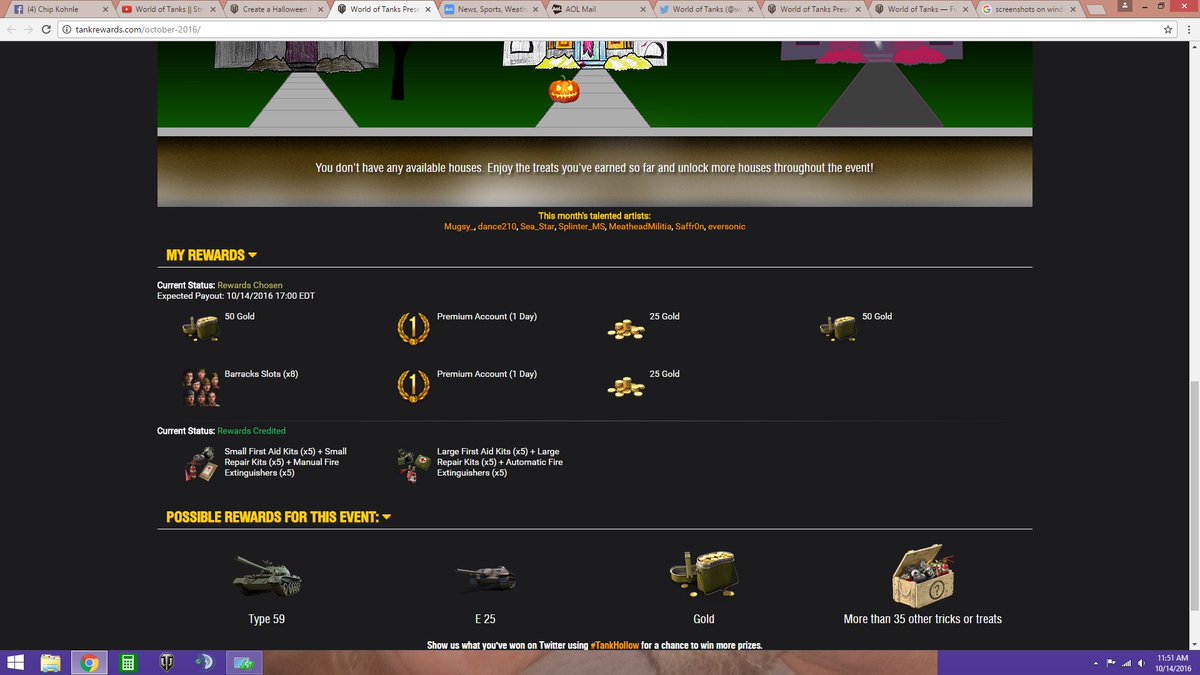Viewport: 1200px width, 675px height.
Task: Collapse POSSIBLE REWARDS FOR THIS EVENT section
Action: (278, 517)
